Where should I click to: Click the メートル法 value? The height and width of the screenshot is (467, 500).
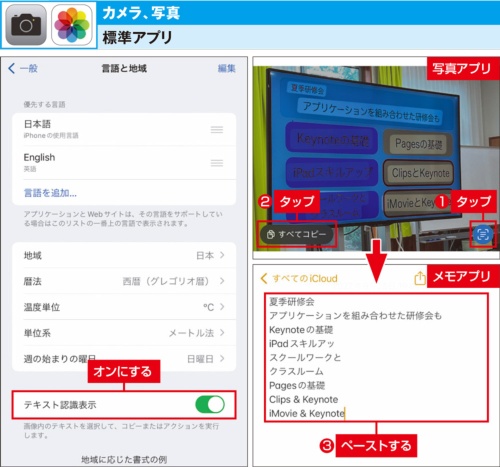coord(191,333)
